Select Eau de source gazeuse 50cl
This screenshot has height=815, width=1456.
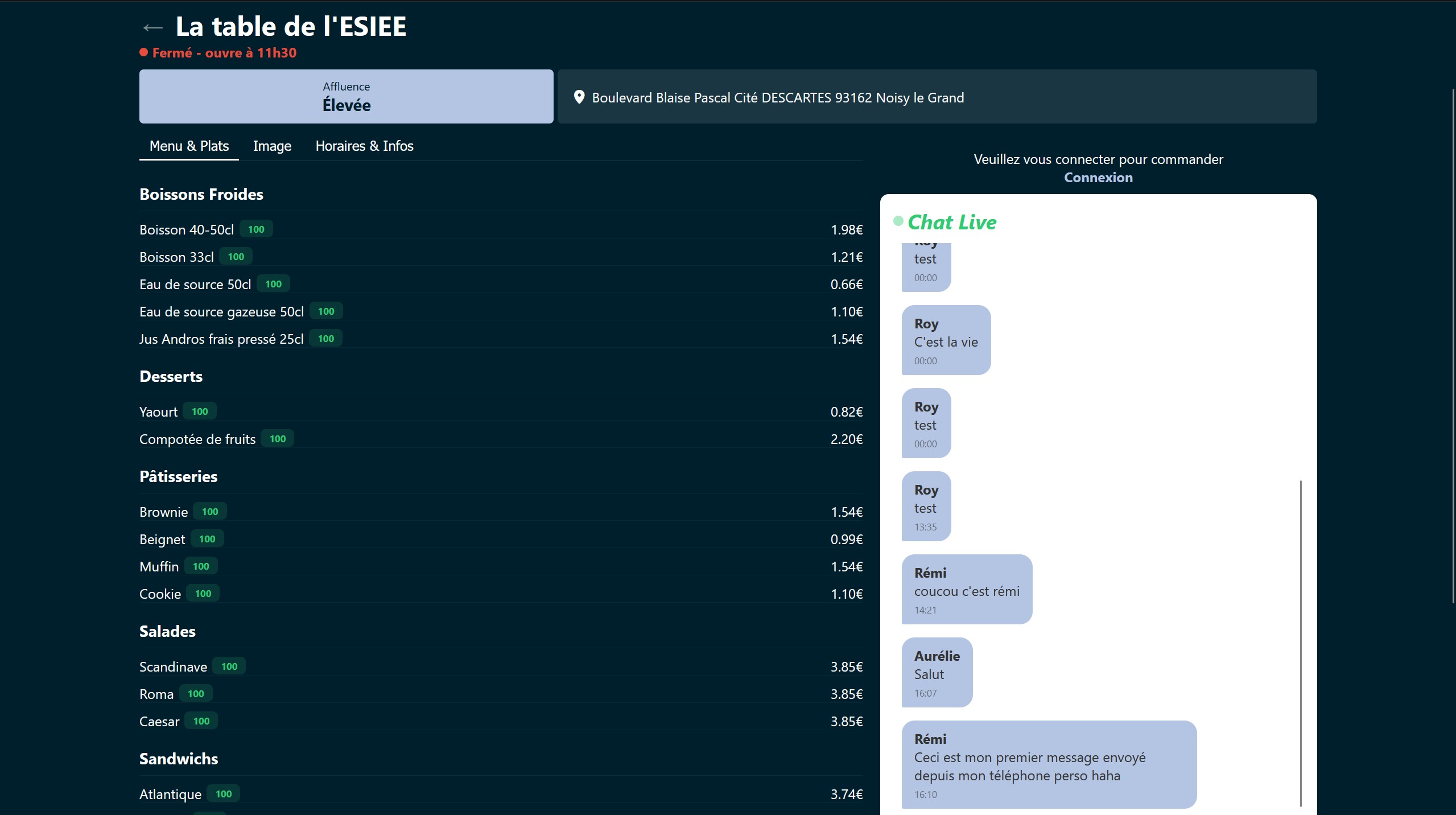point(501,311)
